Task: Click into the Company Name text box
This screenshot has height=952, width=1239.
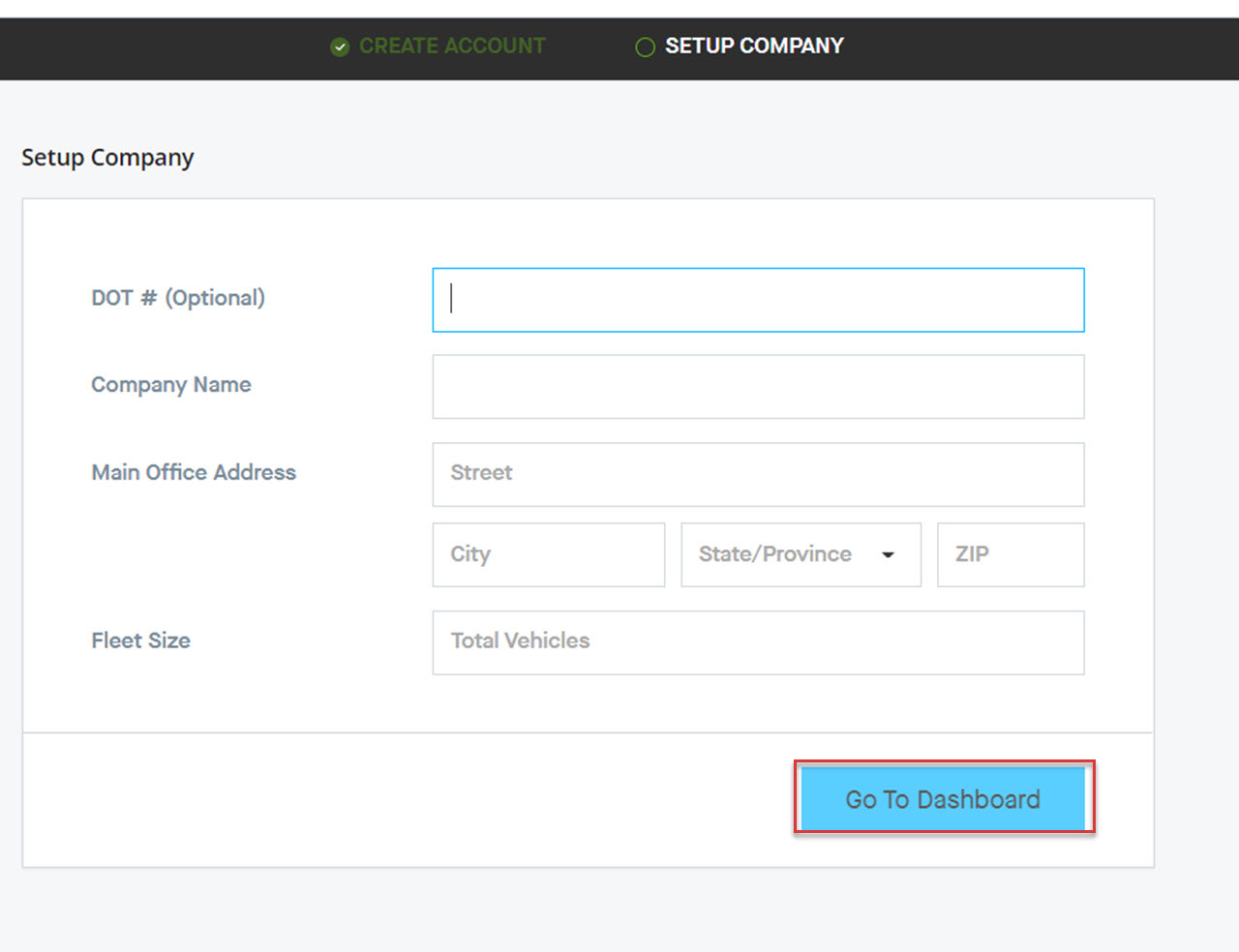Action: pyautogui.click(x=758, y=387)
